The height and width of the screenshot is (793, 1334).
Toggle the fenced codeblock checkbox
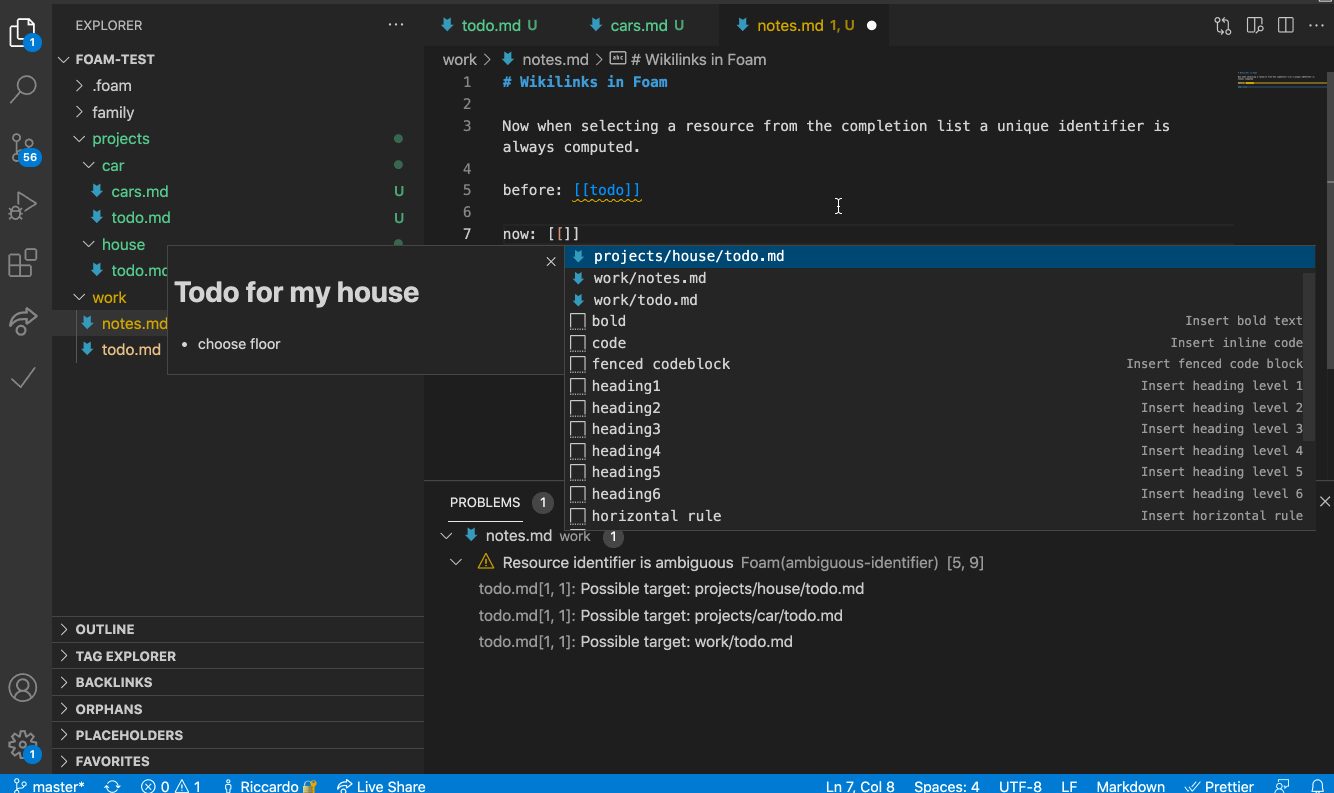coord(577,364)
